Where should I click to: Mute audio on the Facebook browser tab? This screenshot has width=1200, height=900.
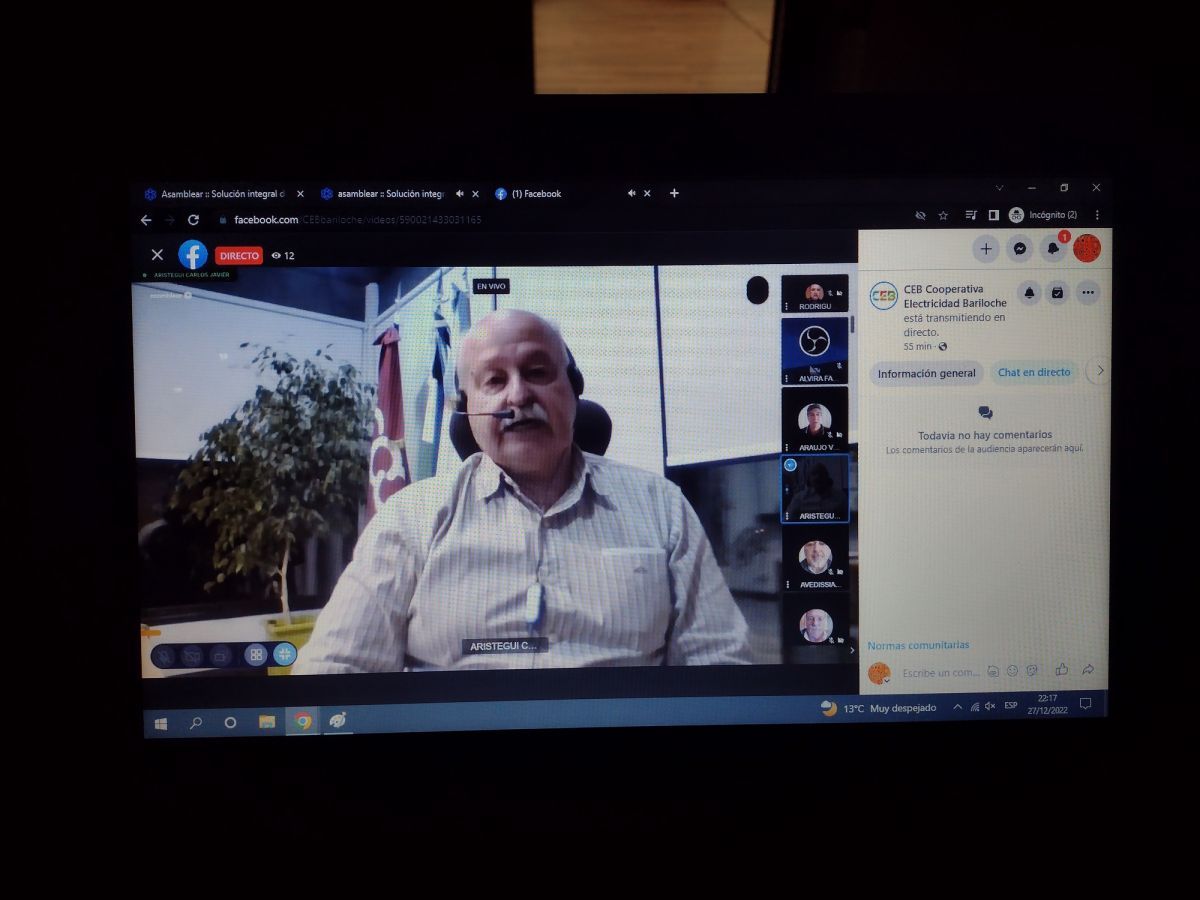tap(632, 194)
